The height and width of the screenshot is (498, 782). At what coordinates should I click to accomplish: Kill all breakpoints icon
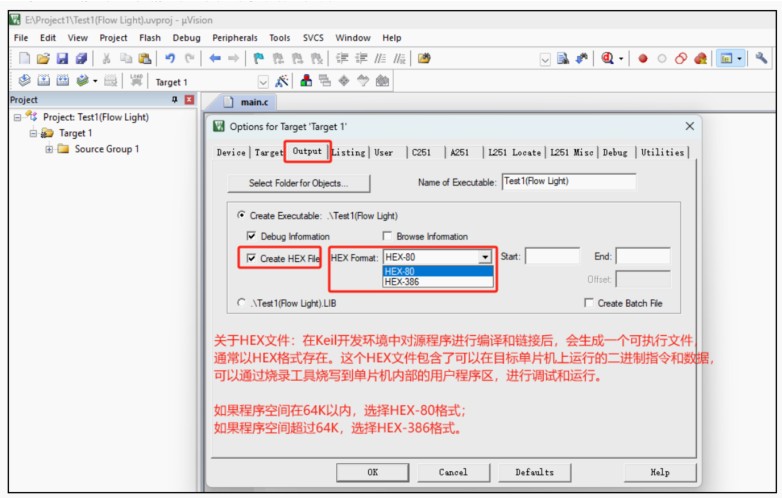click(700, 58)
